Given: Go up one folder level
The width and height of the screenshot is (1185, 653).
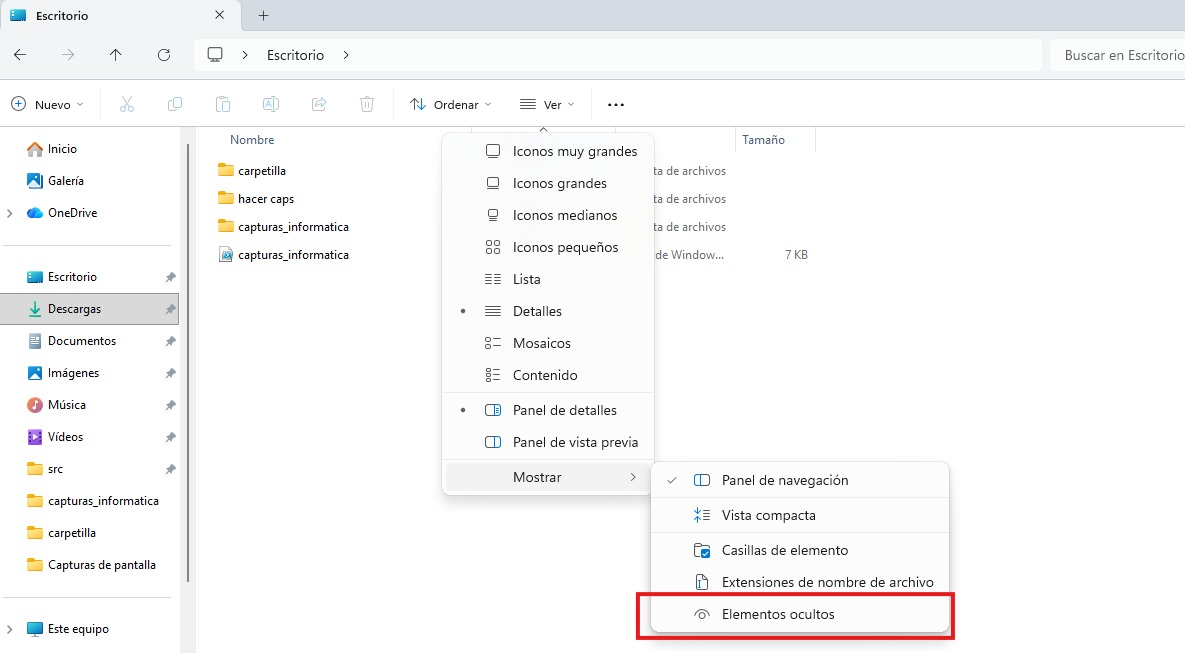Looking at the screenshot, I should coord(116,54).
